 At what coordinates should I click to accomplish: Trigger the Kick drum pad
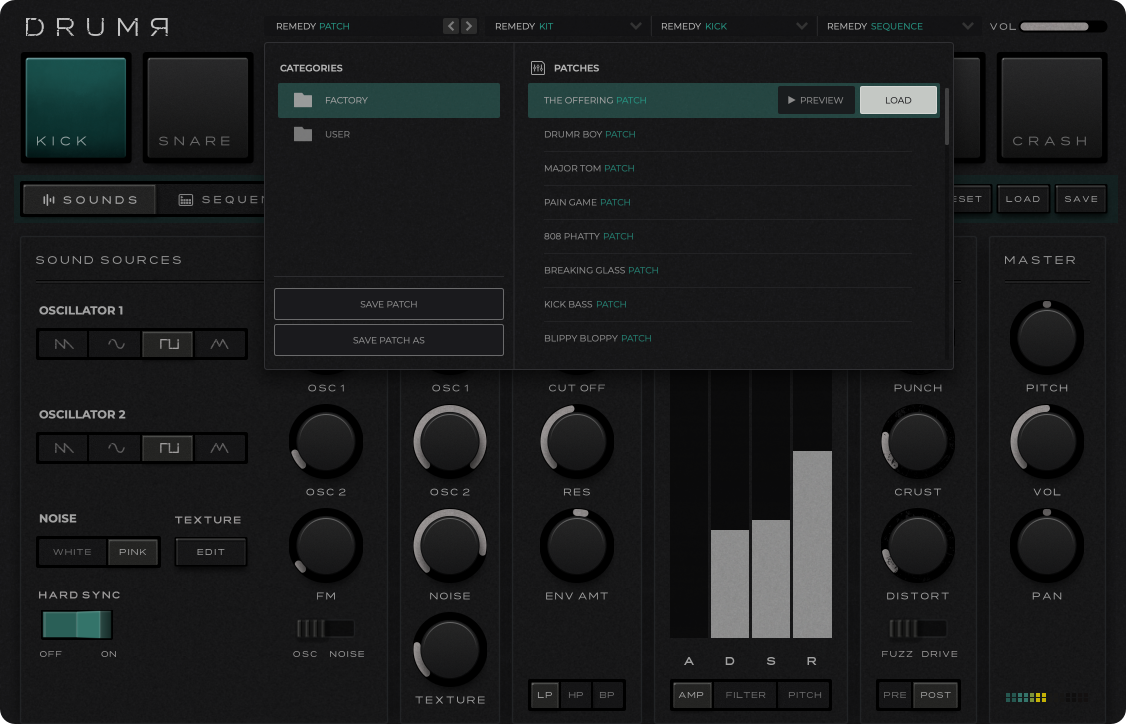76,107
